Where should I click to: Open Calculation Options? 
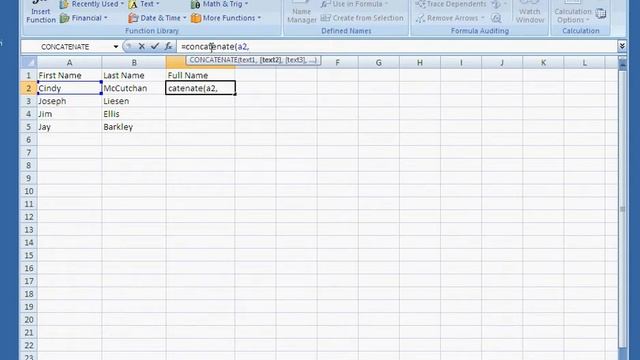[573, 12]
